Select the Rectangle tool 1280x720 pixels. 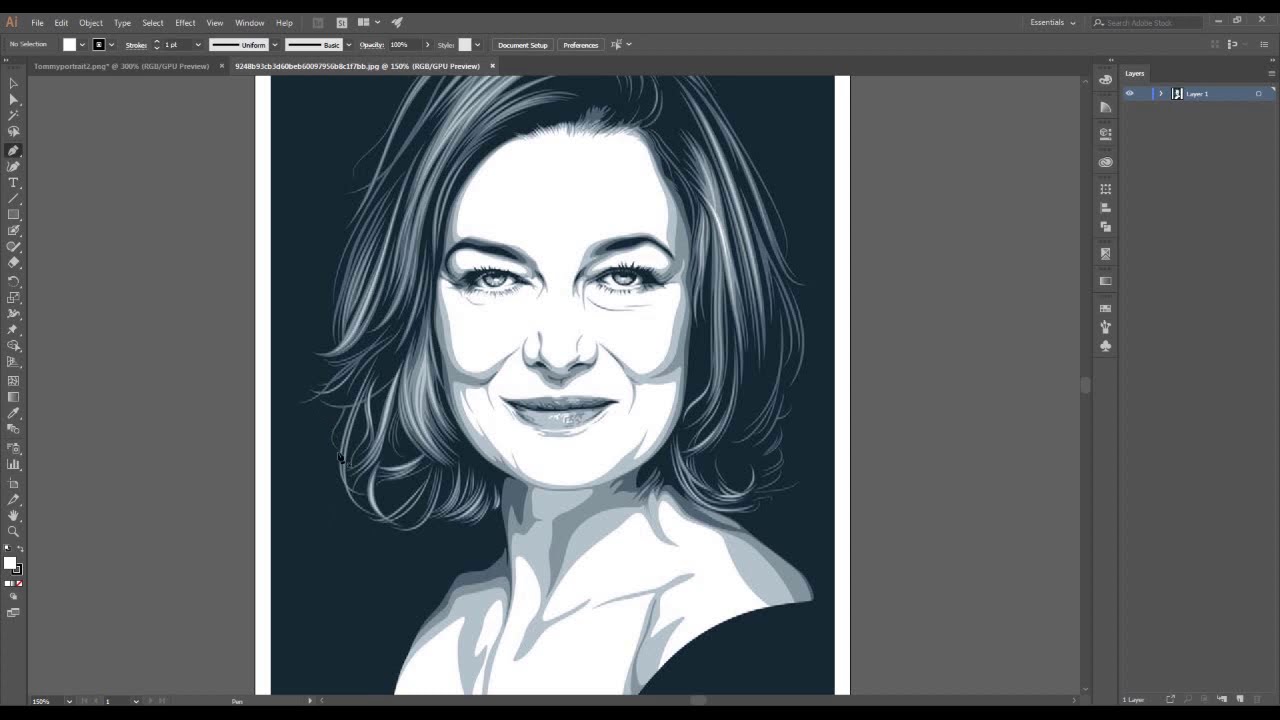13,214
